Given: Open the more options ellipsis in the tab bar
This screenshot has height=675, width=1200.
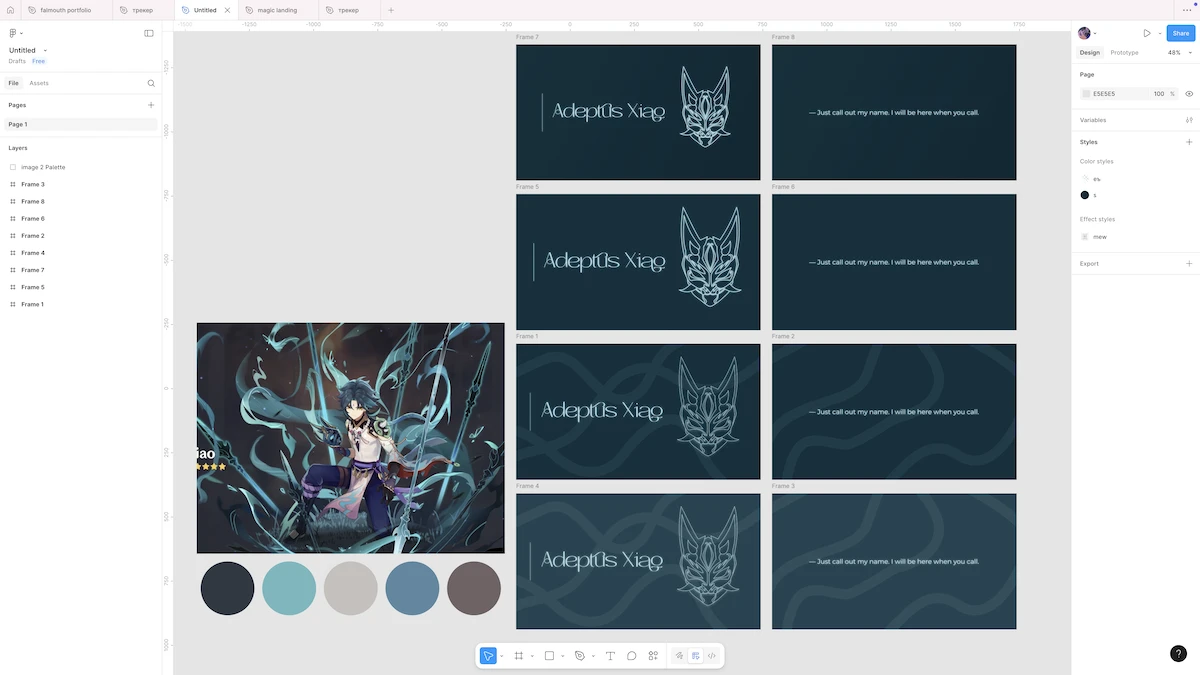Looking at the screenshot, I should coord(1187,10).
